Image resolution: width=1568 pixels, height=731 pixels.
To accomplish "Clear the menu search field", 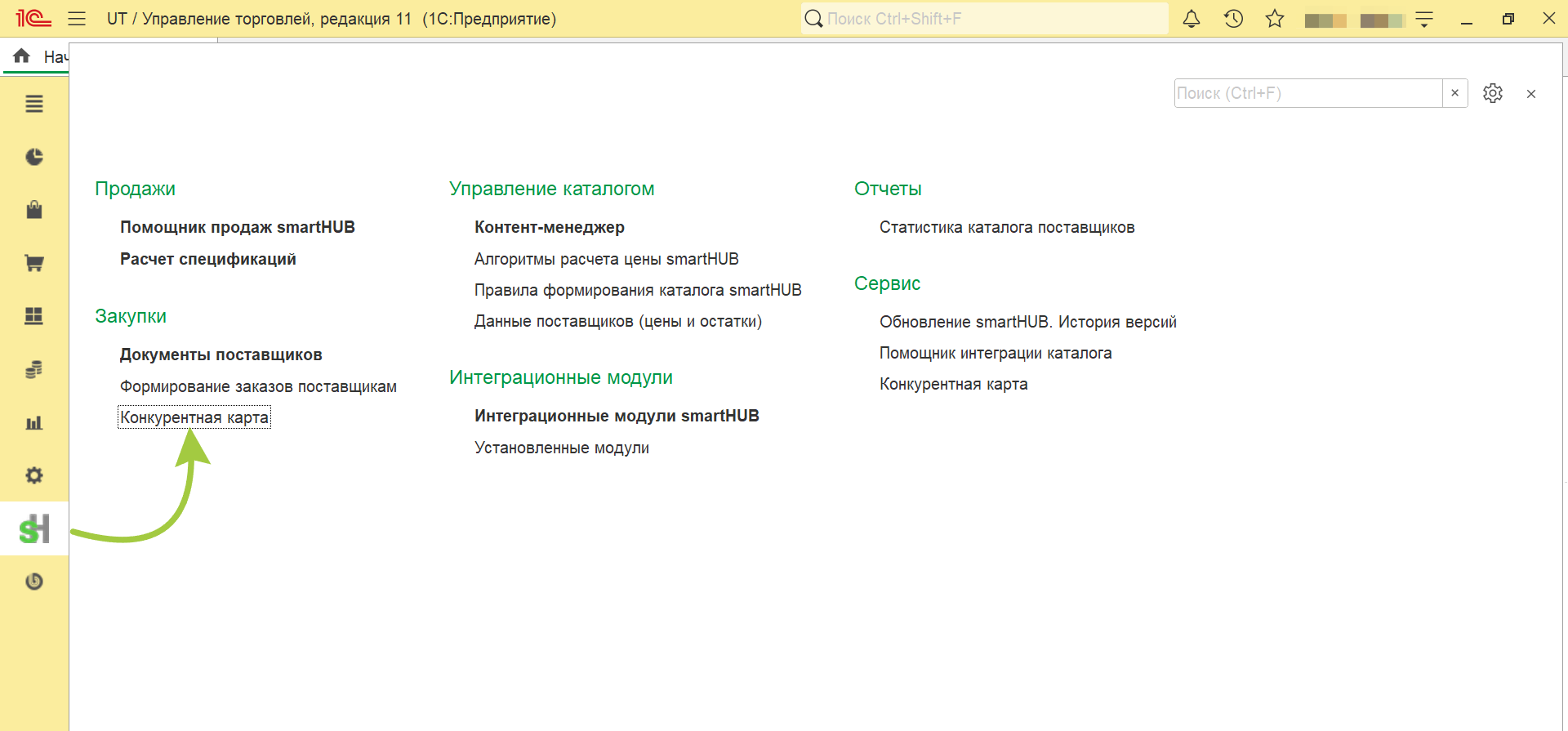I will pyautogui.click(x=1454, y=93).
